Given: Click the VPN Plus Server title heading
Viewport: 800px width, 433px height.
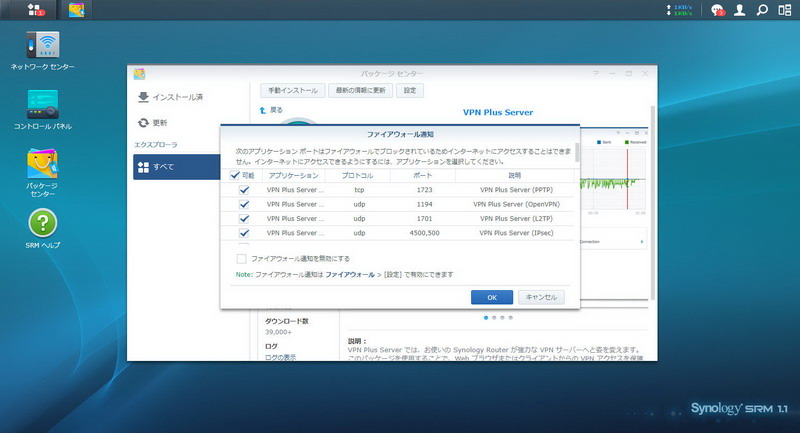Looking at the screenshot, I should pyautogui.click(x=498, y=113).
